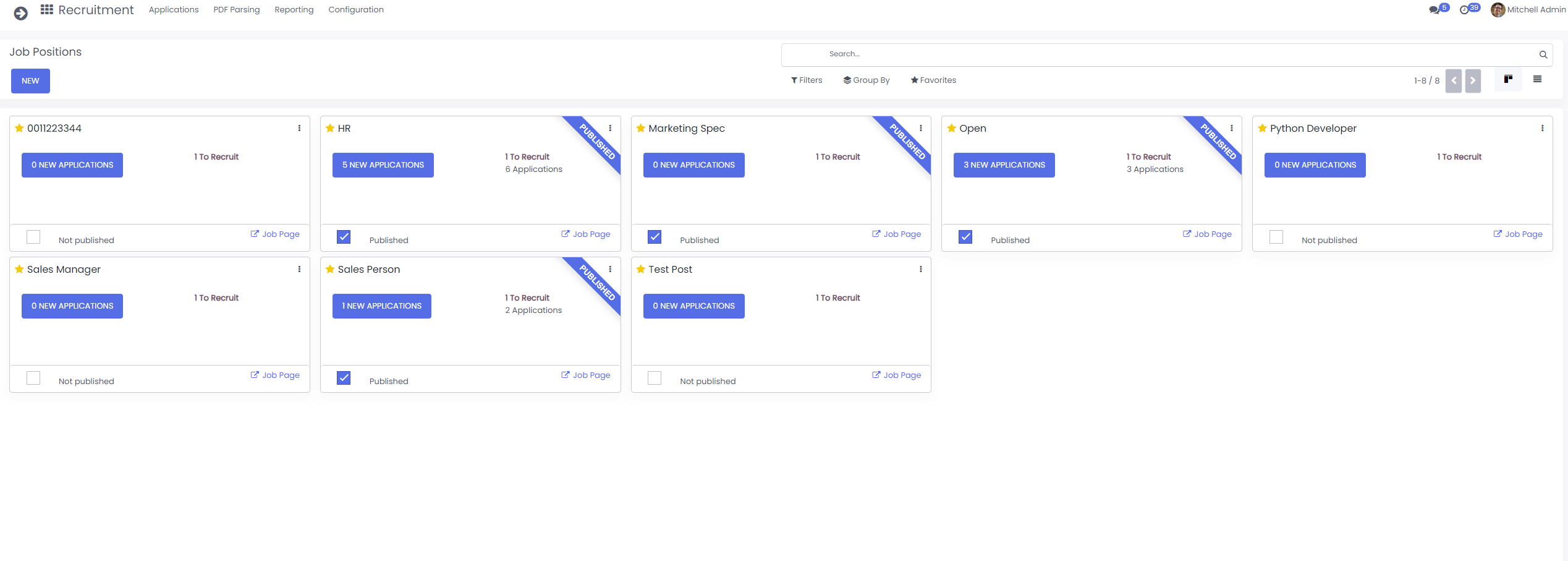Open the conversations messages icon

(1434, 10)
